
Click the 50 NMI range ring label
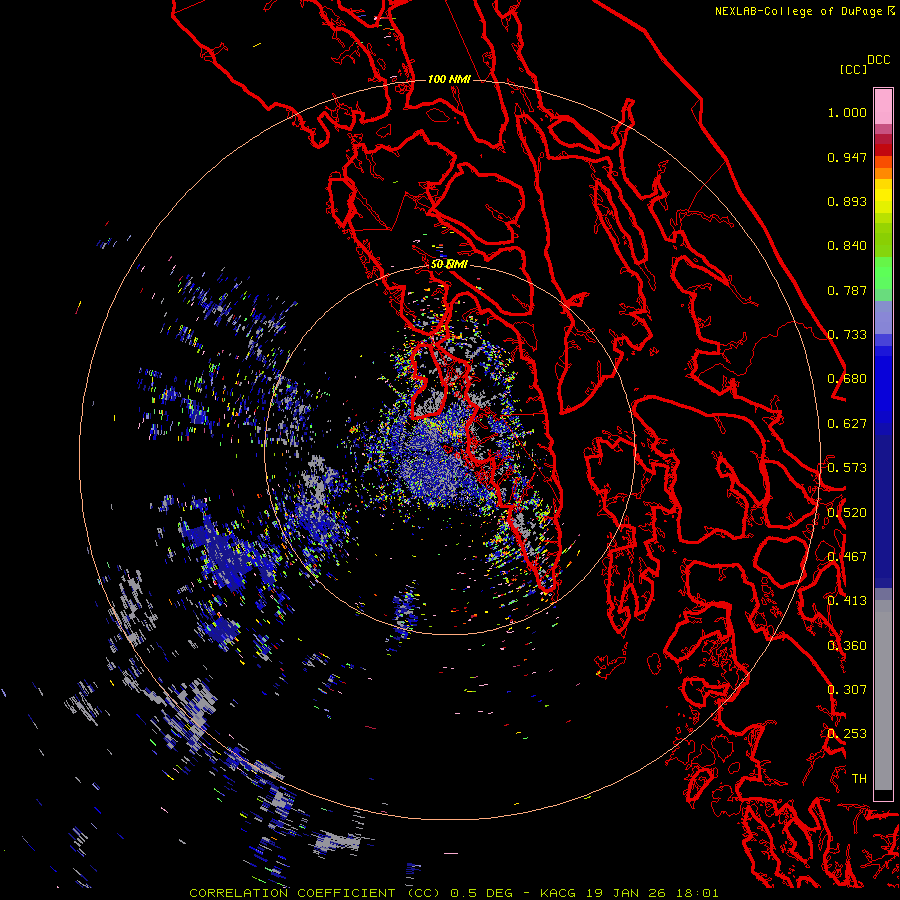[449, 265]
